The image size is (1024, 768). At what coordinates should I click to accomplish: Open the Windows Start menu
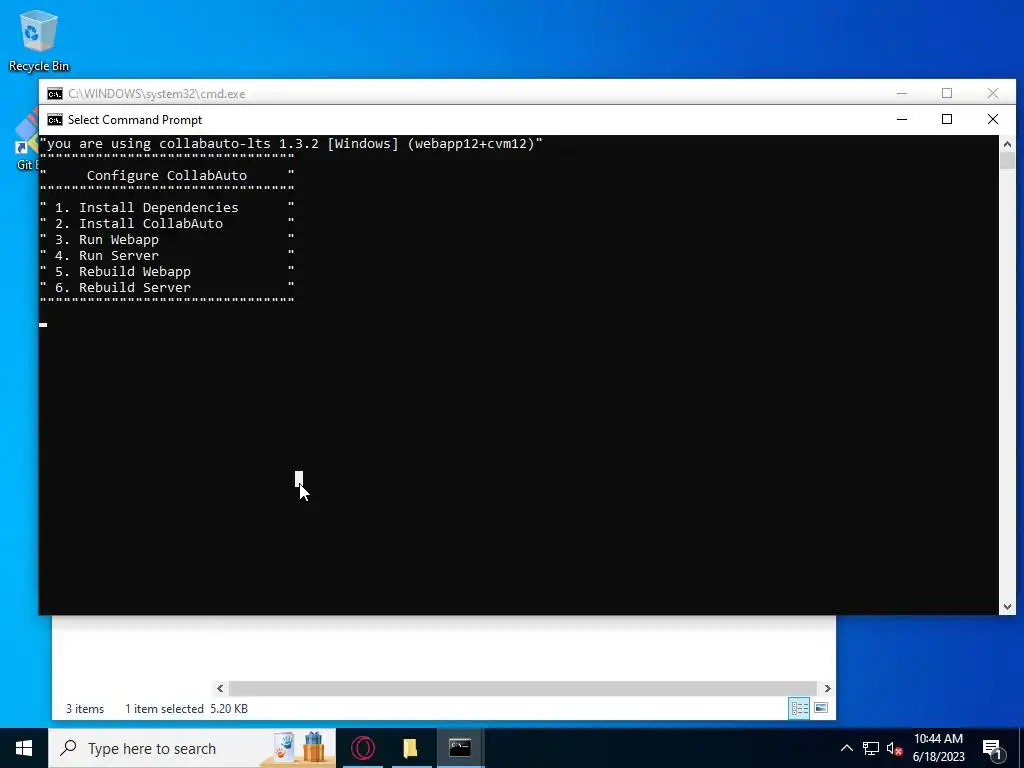pos(24,748)
